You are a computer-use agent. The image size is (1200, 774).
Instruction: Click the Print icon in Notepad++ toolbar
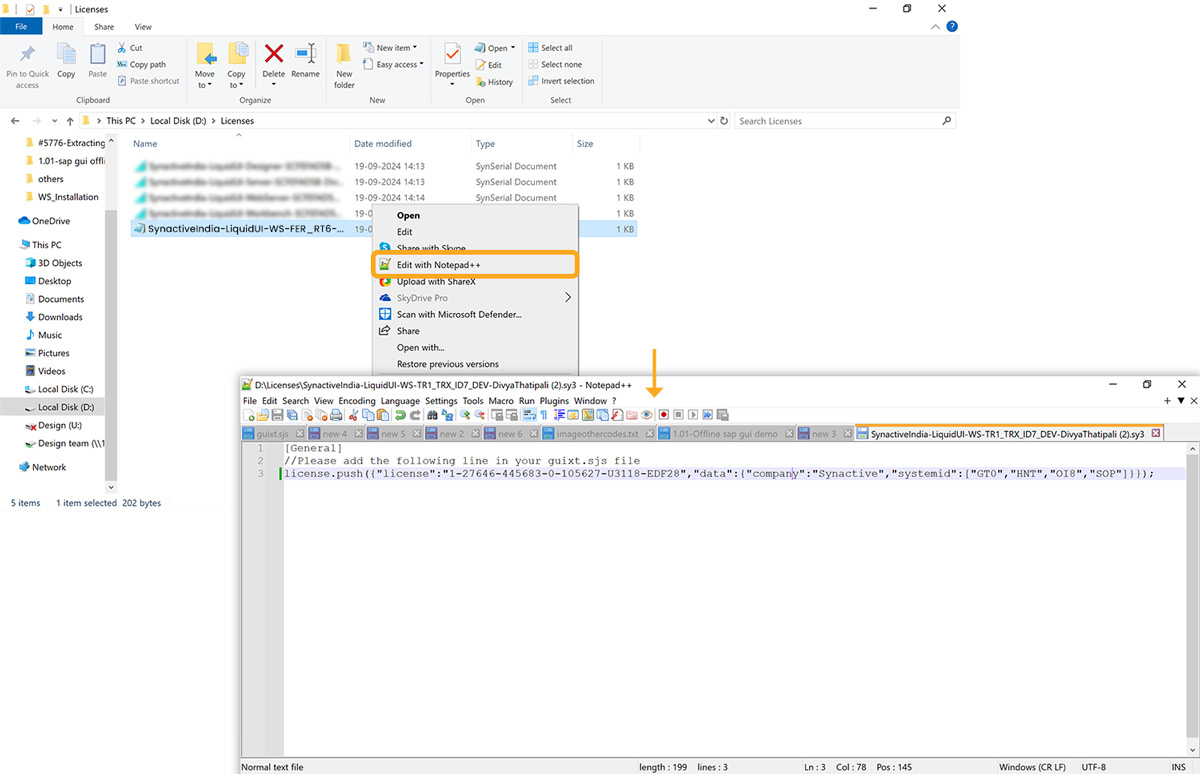point(337,415)
